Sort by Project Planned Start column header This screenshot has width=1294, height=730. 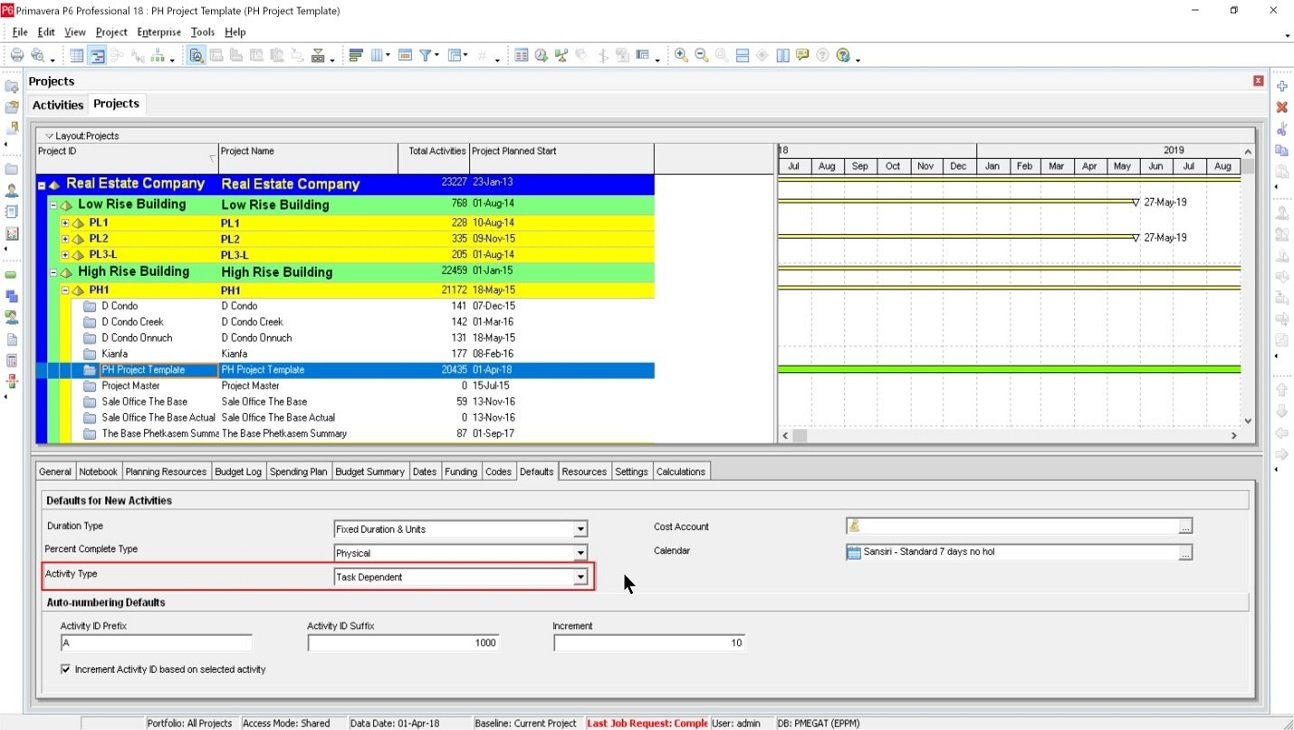pos(561,158)
